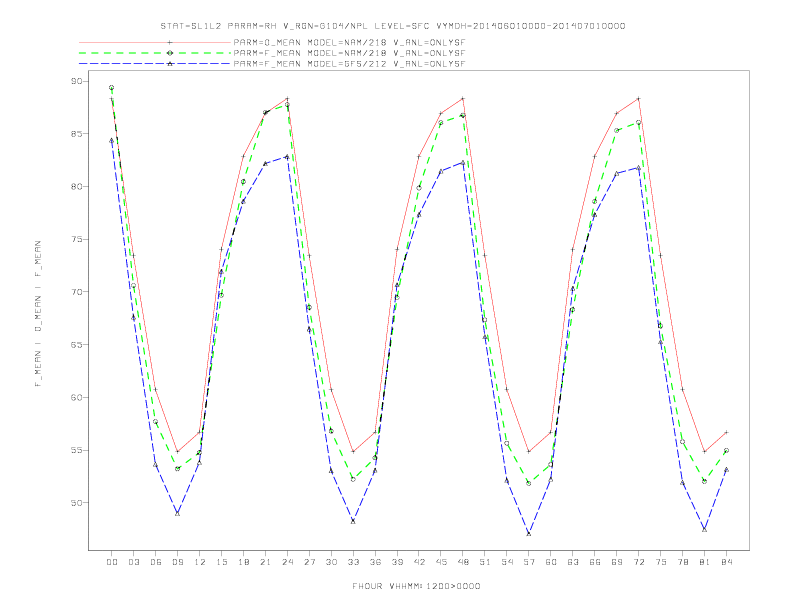Click x-axis tick label 78
This screenshot has width=792, height=612.
(682, 562)
